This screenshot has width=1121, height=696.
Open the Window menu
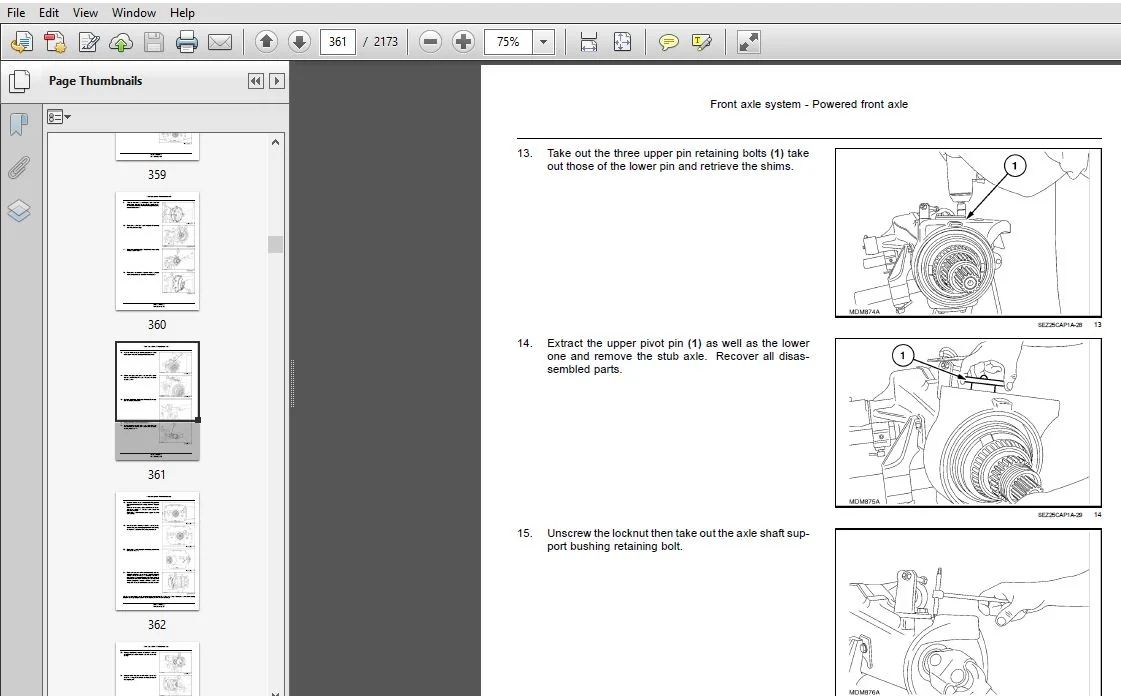point(134,12)
